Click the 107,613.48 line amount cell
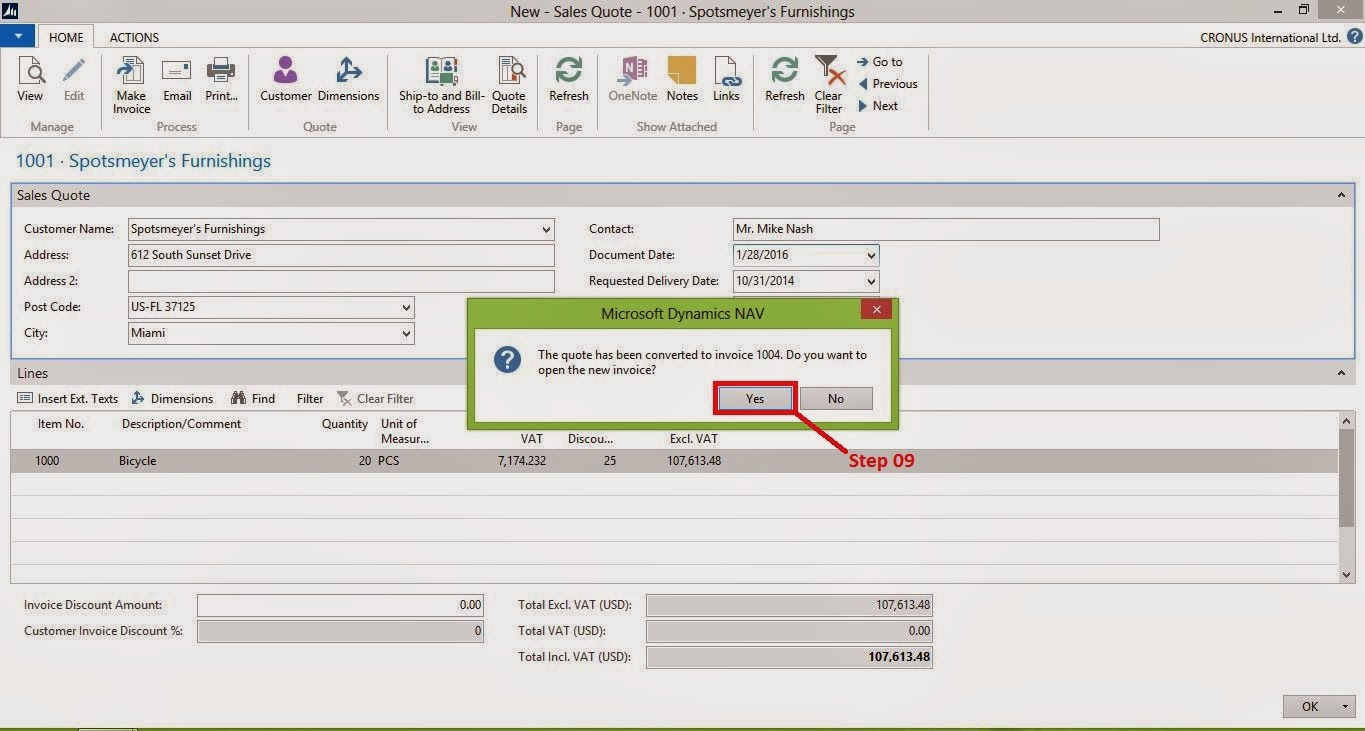 click(694, 461)
